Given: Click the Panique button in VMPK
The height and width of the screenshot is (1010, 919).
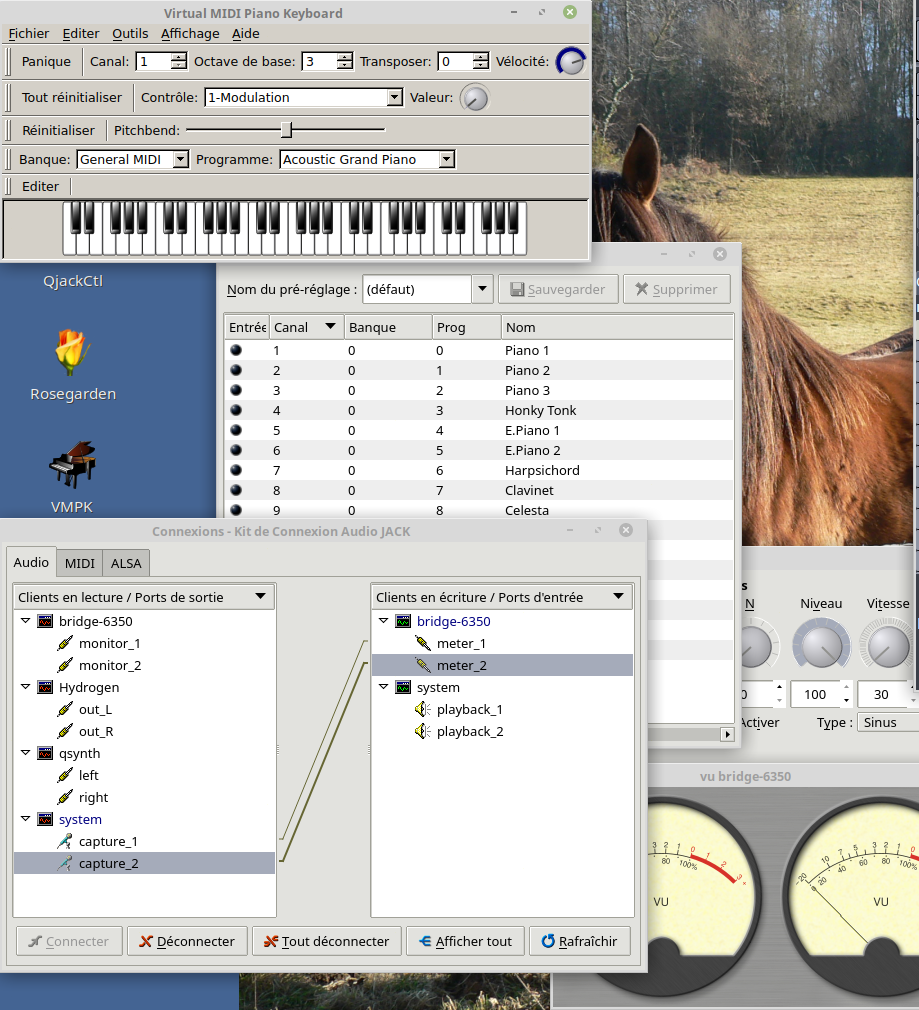Looking at the screenshot, I should point(46,61).
